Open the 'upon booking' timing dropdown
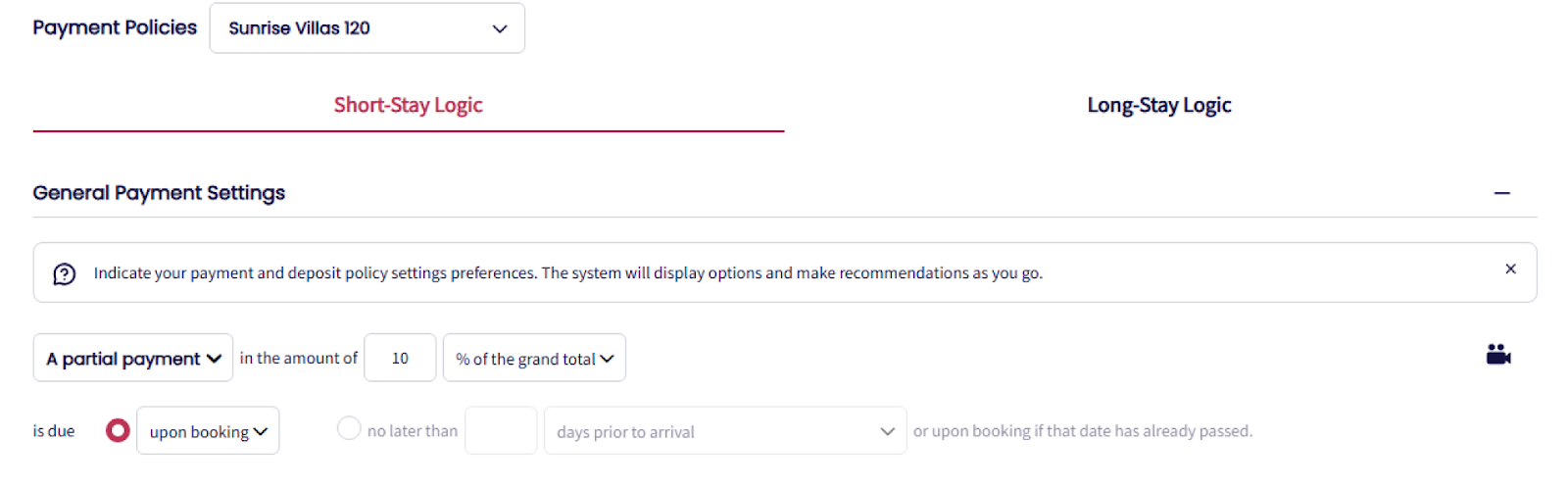This screenshot has width=1568, height=489. click(208, 431)
